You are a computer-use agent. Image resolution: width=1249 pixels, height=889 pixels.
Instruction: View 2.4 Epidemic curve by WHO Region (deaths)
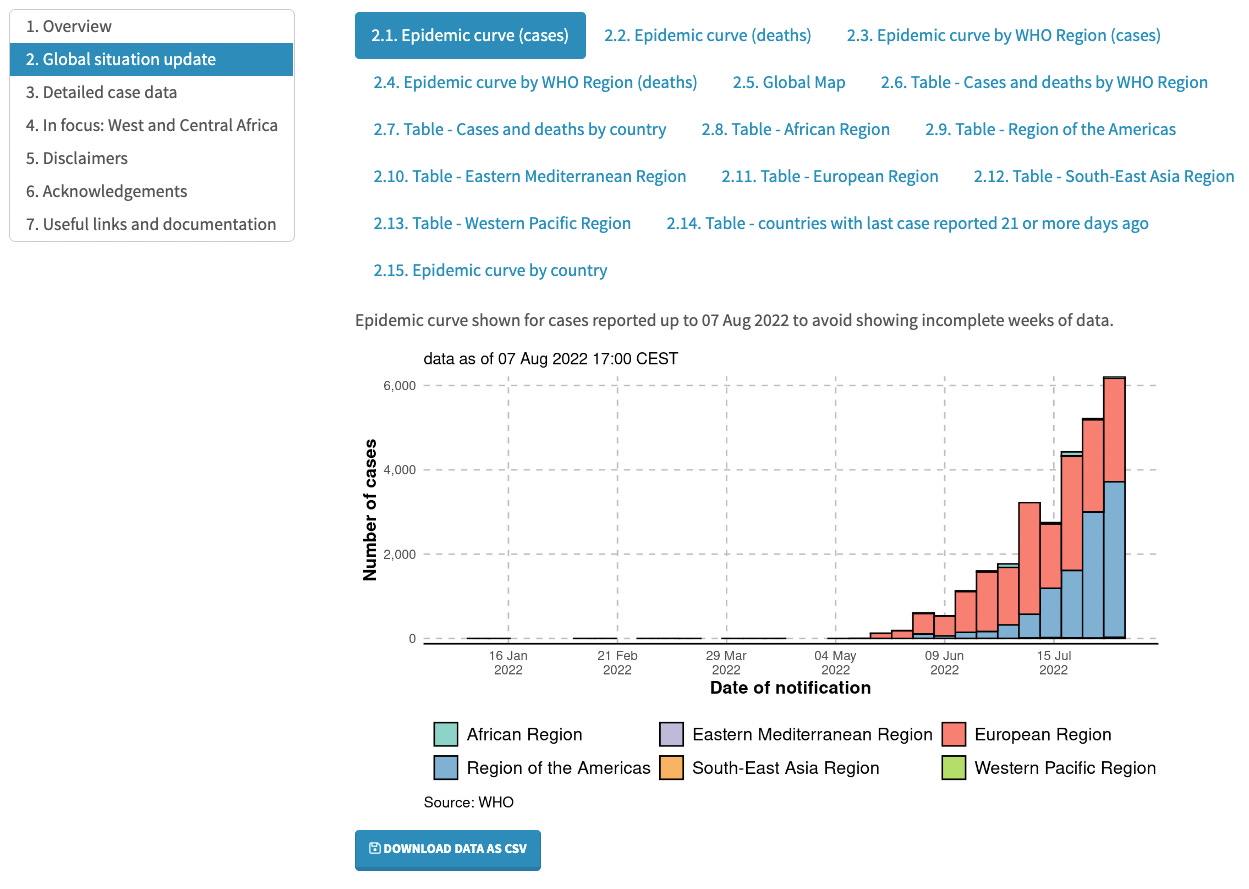click(535, 82)
